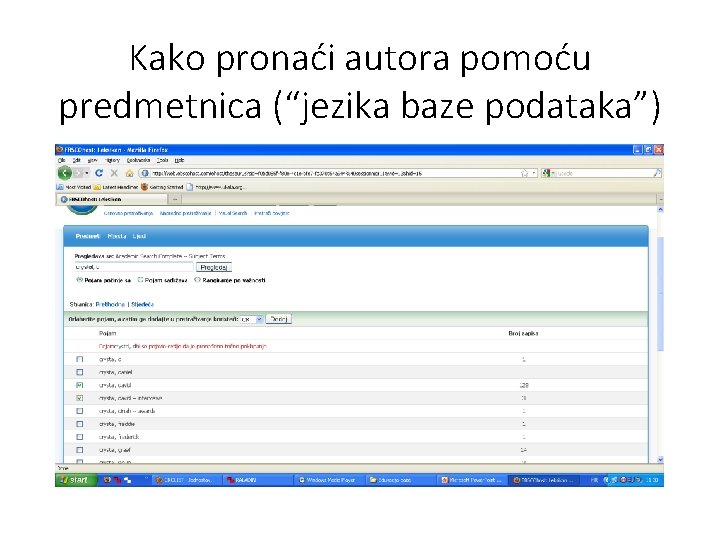
Task: Select the 'Rangiranje po važnosti' radio button
Action: point(197,280)
